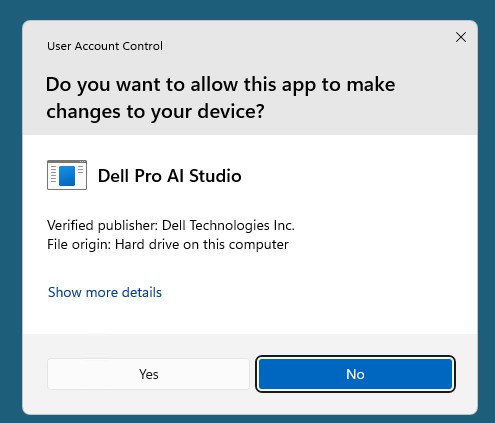The image size is (495, 423).
Task: Click the word "details" in blue link
Action: [x=142, y=292]
